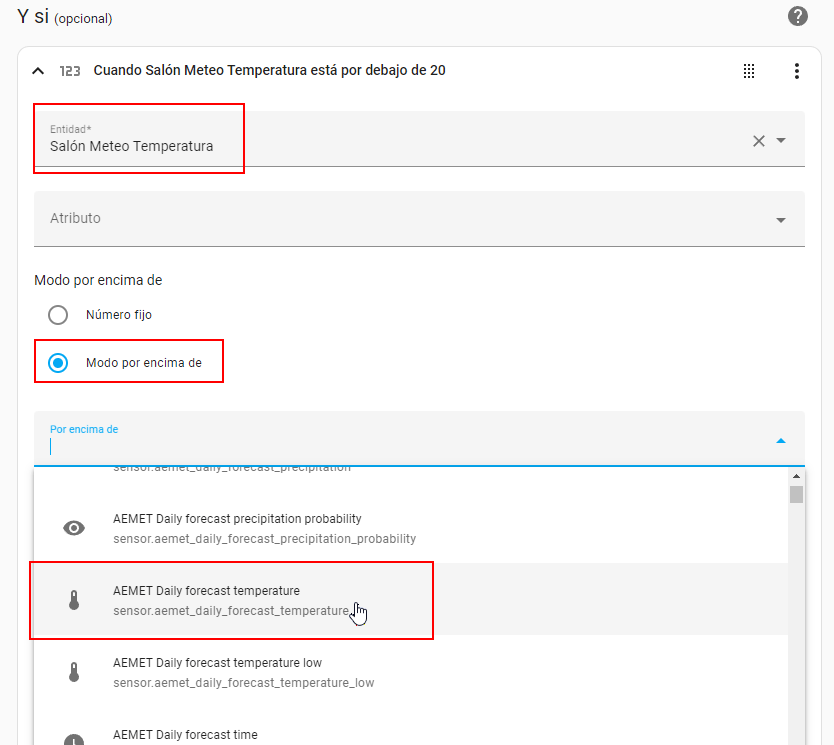Click the condition title Cuando Salón Meteo Temperatura

[269, 71]
